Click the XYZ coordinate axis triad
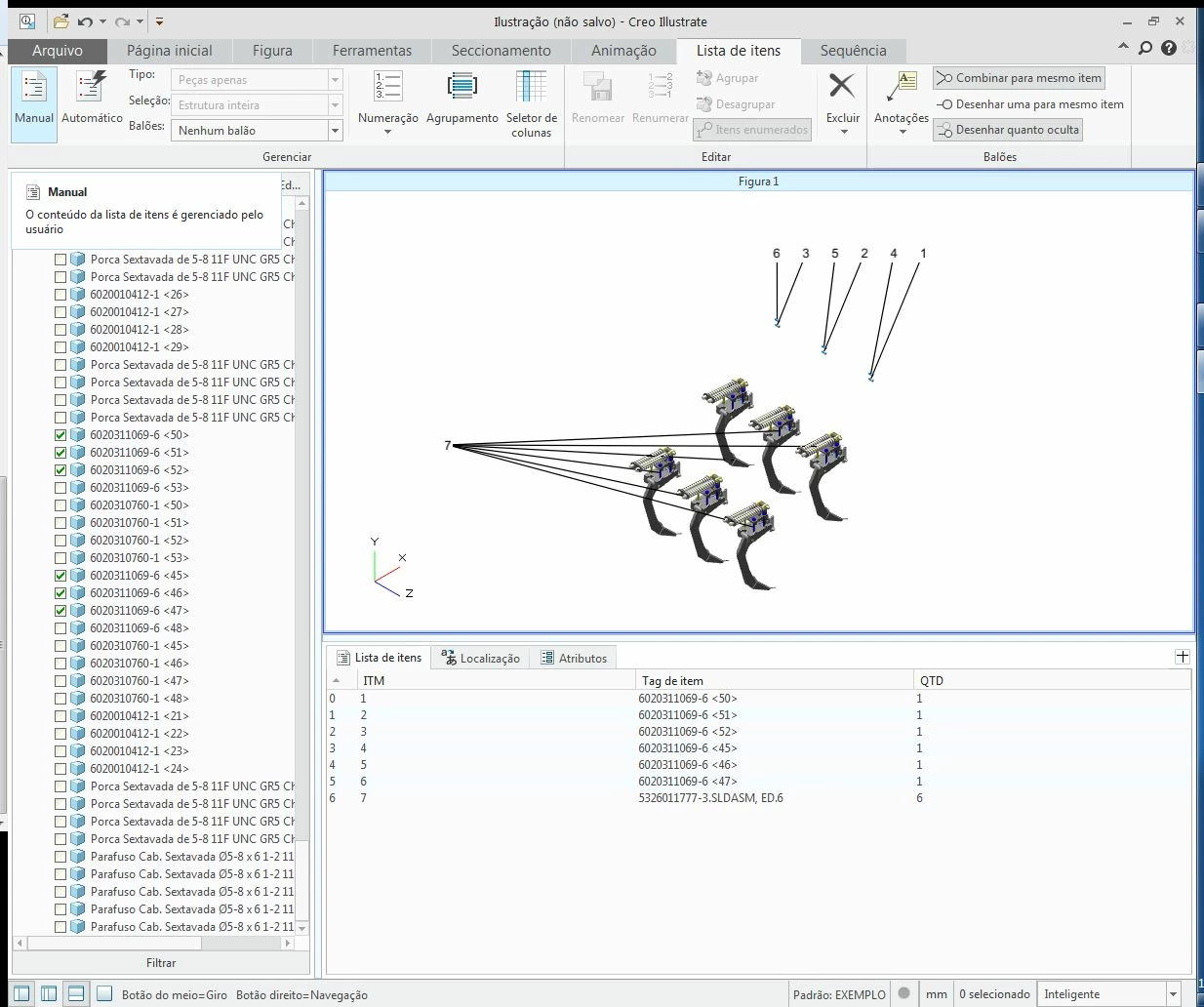This screenshot has height=1007, width=1204. [x=390, y=569]
